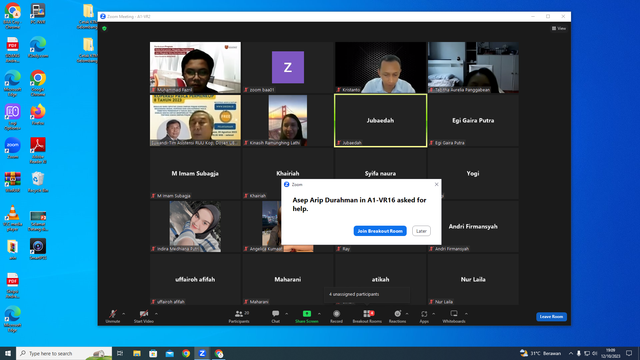This screenshot has width=640, height=360.
Task: Expand arrow next to Reactions
Action: click(x=407, y=314)
